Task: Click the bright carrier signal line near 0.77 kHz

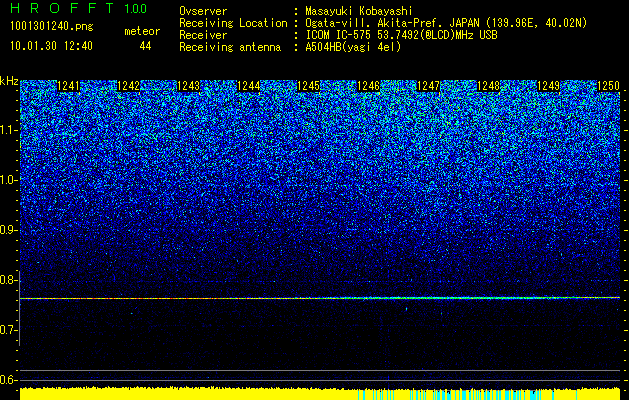Action: point(320,298)
